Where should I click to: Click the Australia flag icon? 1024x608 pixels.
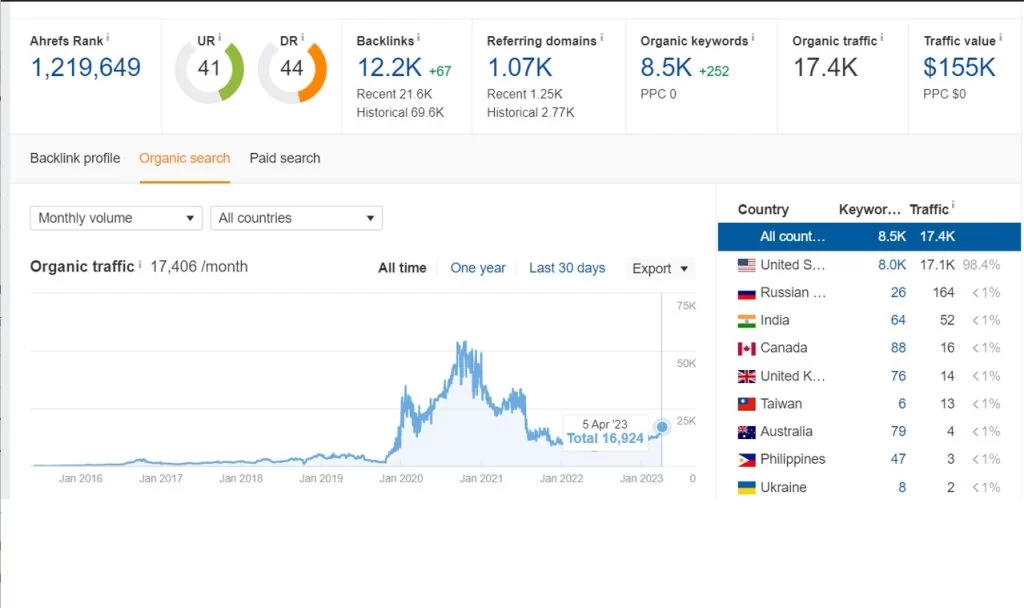click(746, 432)
